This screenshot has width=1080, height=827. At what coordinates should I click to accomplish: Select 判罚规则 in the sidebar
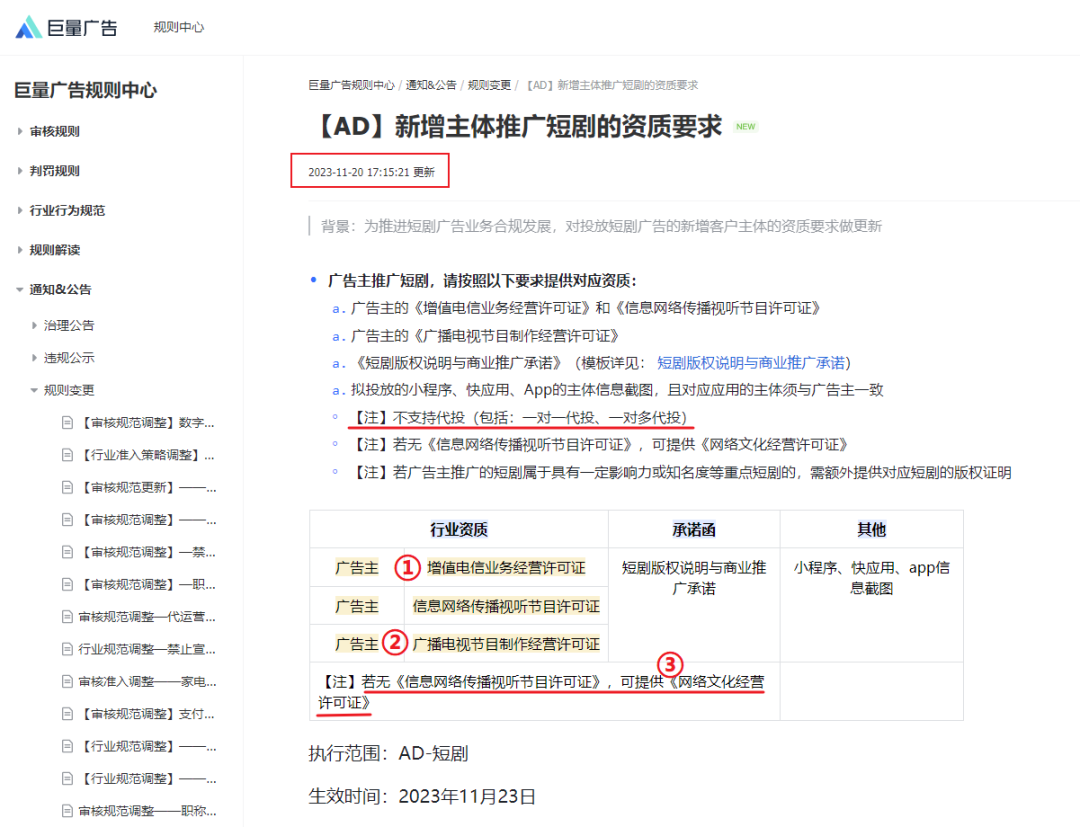pyautogui.click(x=54, y=171)
